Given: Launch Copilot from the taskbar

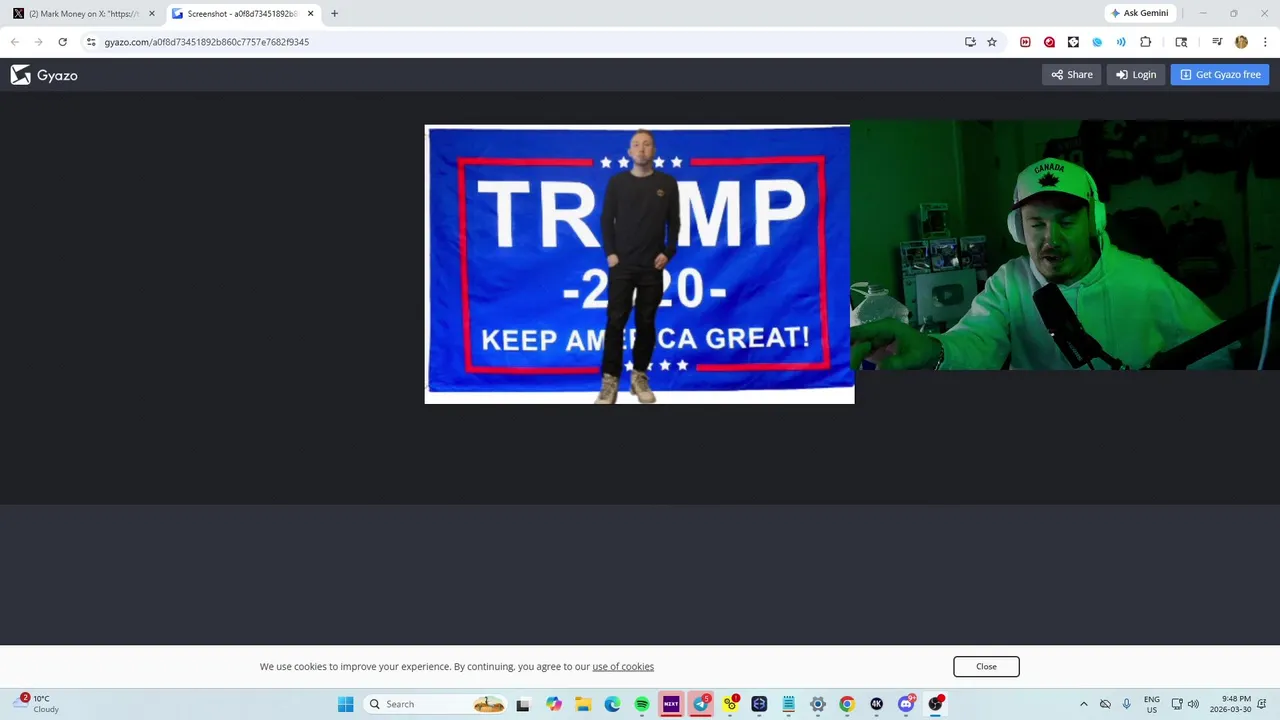Looking at the screenshot, I should pyautogui.click(x=554, y=704).
